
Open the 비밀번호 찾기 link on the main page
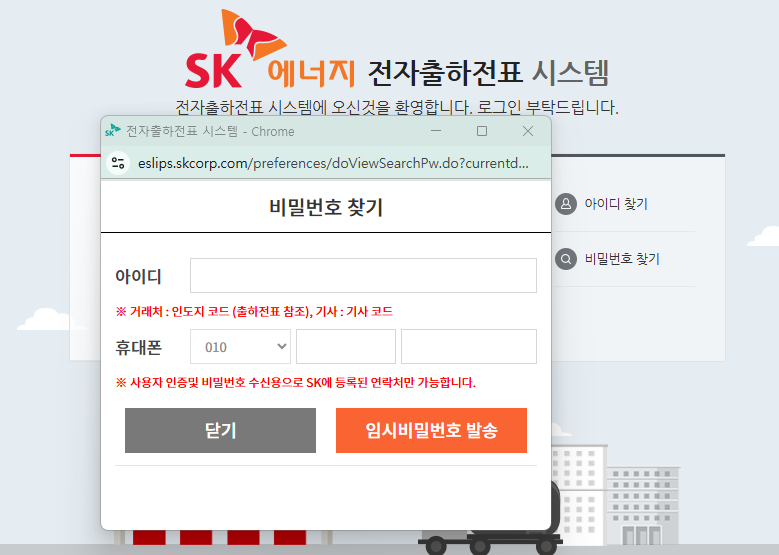click(x=622, y=259)
